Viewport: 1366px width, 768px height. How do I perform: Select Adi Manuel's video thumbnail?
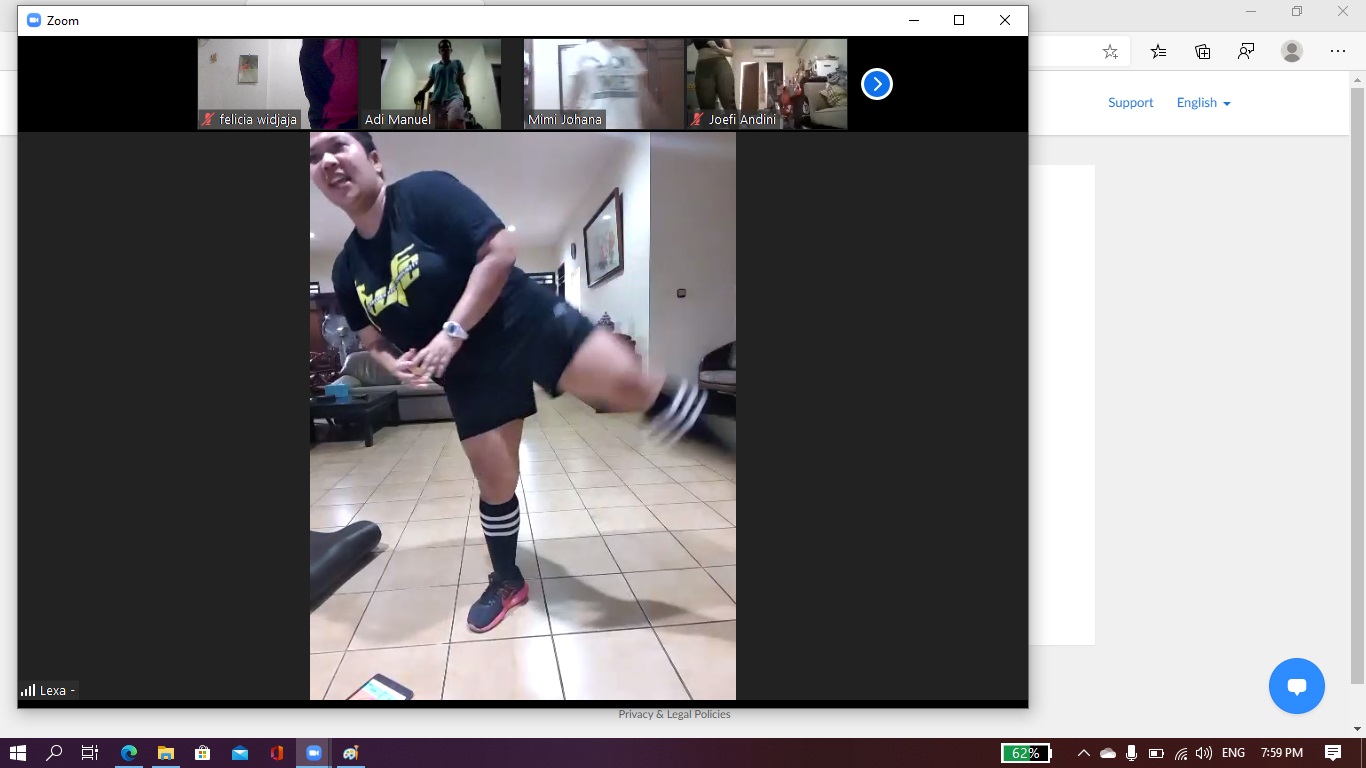pos(441,84)
